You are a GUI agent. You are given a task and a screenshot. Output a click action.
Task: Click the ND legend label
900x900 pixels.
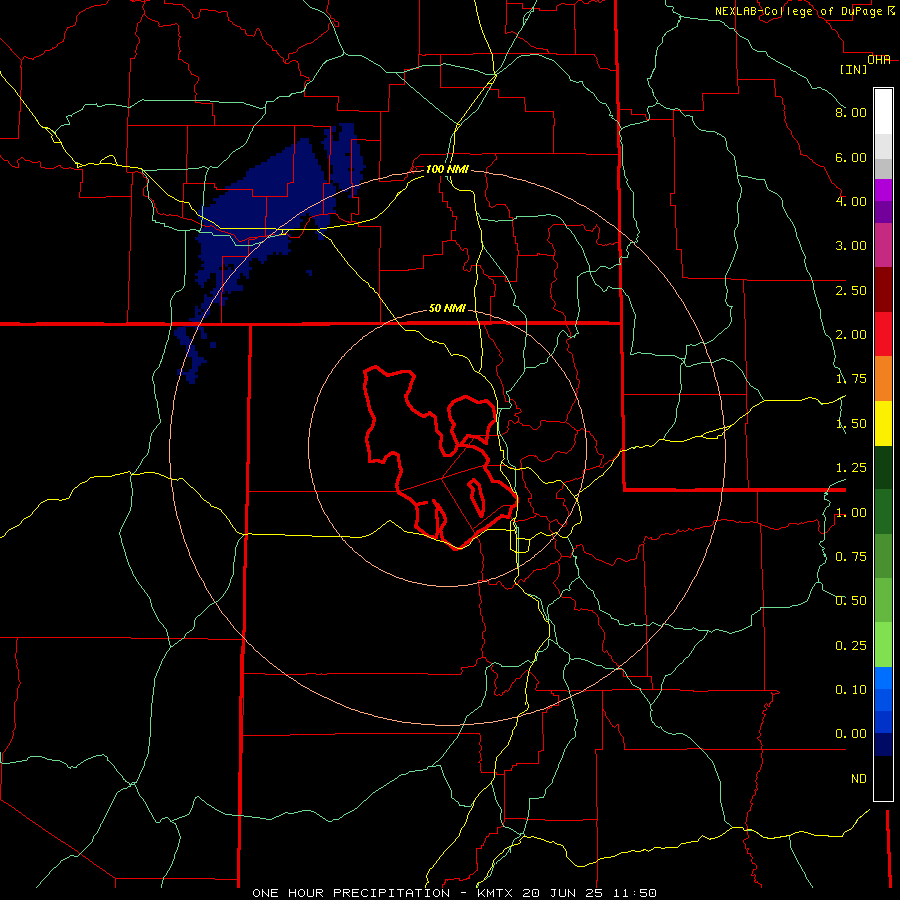859,779
